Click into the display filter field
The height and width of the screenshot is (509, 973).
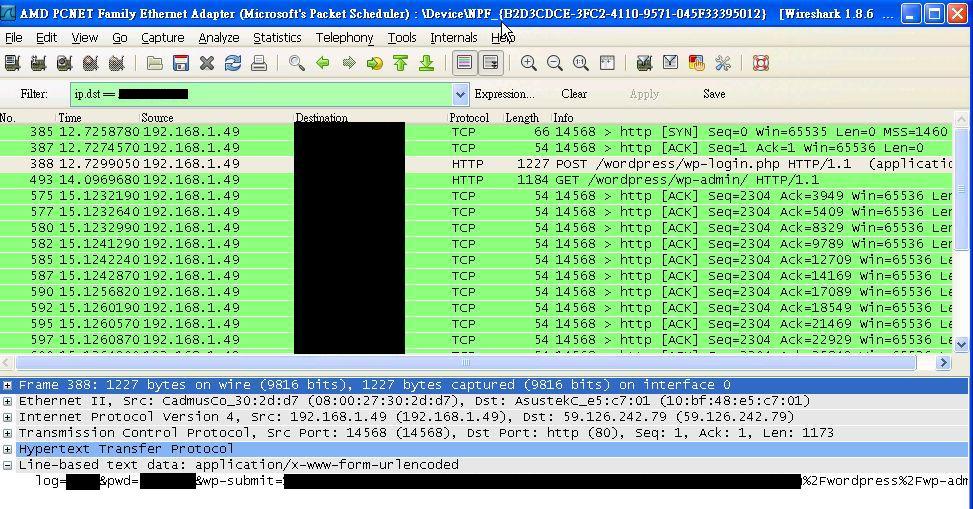tap(261, 94)
